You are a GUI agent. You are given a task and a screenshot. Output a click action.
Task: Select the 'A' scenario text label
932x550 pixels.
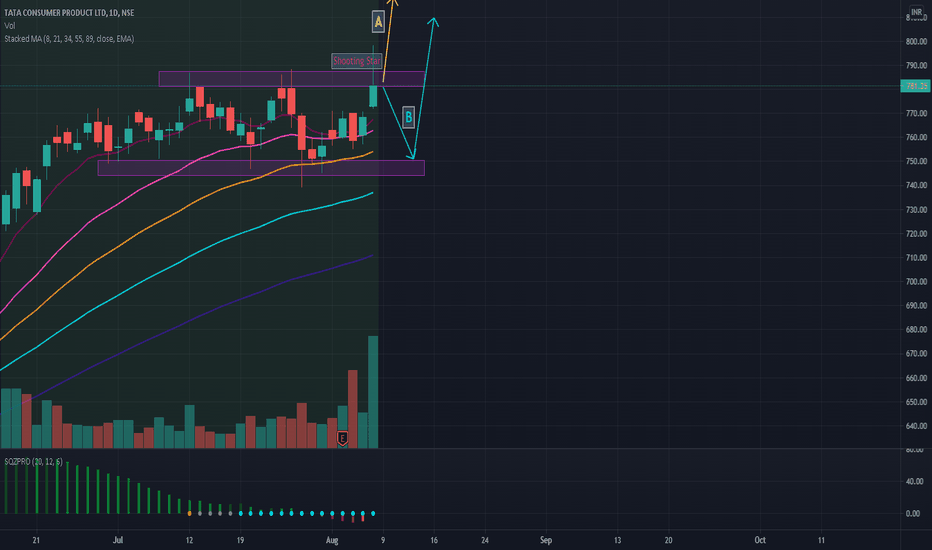pyautogui.click(x=378, y=22)
